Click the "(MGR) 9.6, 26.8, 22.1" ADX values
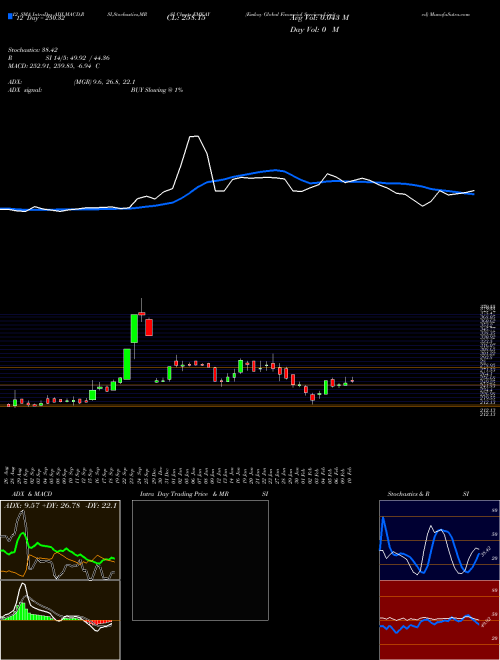 click(x=104, y=82)
